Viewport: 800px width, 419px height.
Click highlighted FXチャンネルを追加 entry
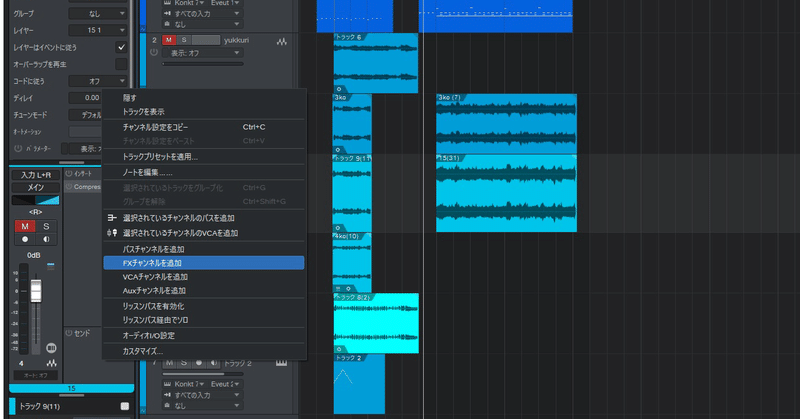pos(204,263)
